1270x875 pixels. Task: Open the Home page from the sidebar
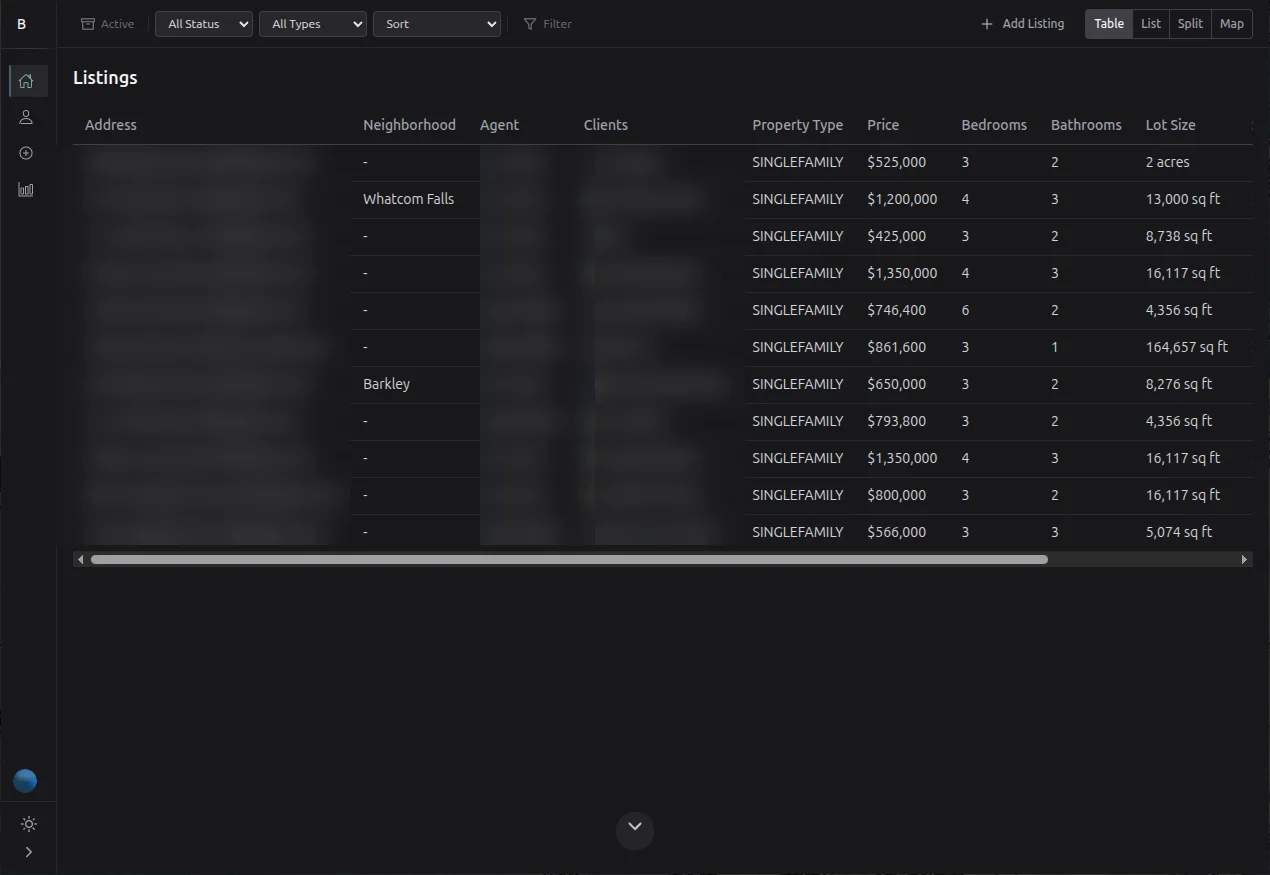click(x=25, y=81)
